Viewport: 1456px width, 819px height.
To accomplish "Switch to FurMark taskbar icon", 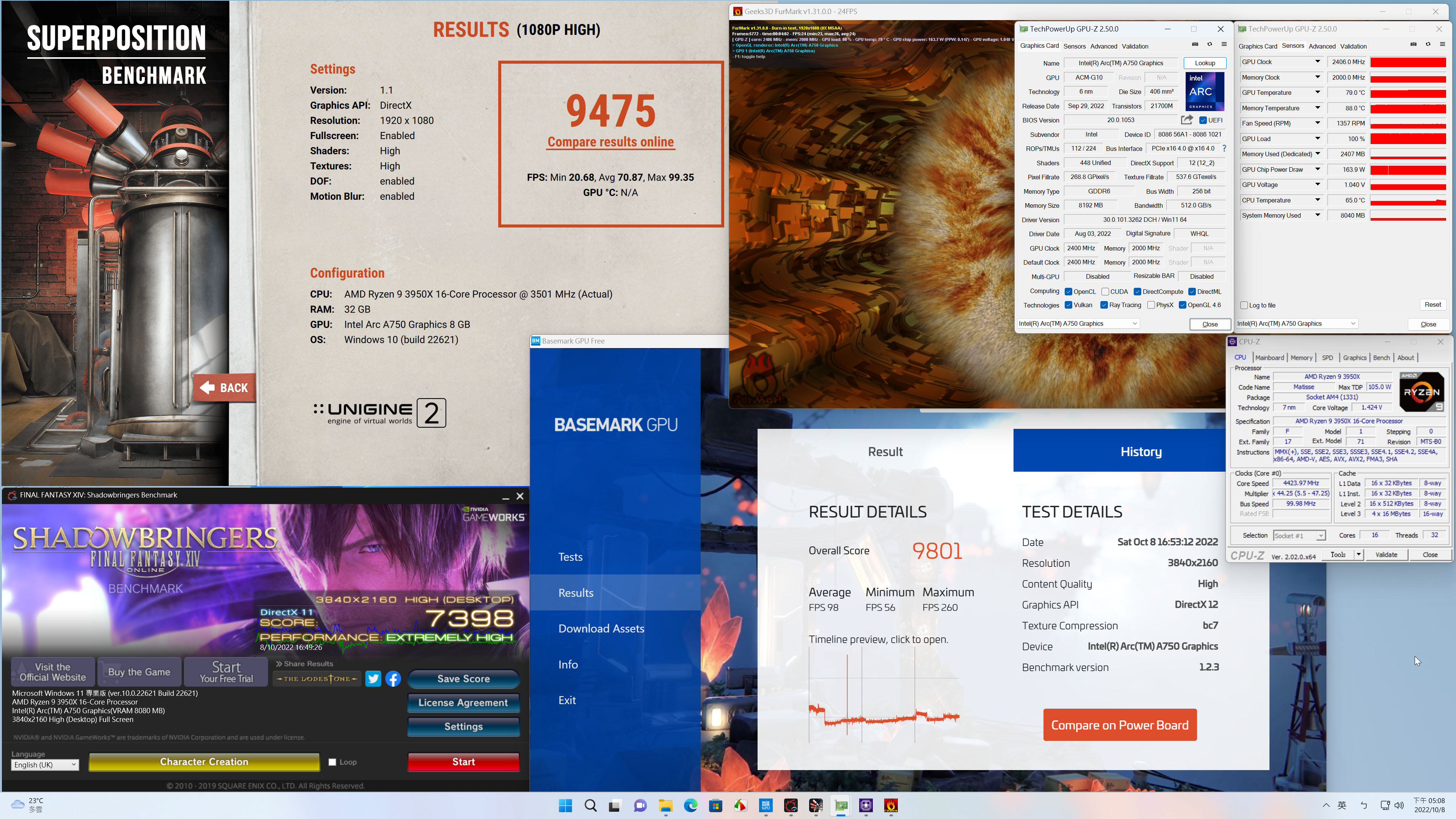I will [891, 805].
